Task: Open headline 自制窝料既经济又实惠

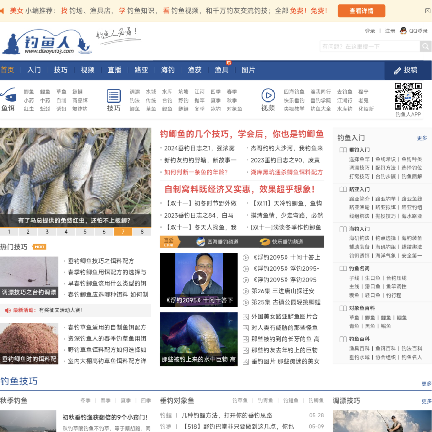Action: point(239,189)
